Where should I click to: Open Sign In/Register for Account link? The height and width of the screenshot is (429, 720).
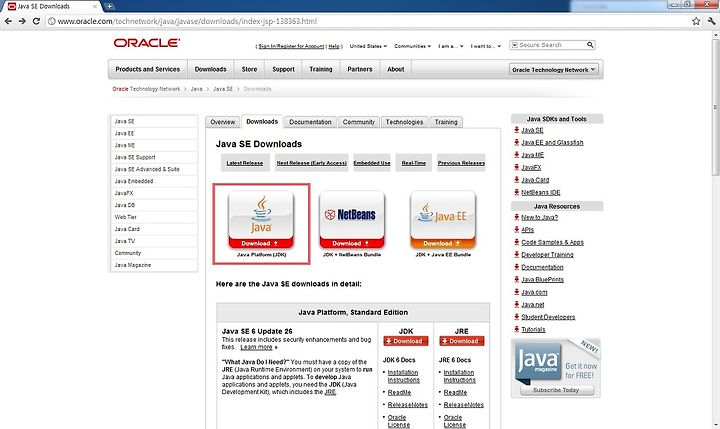291,46
